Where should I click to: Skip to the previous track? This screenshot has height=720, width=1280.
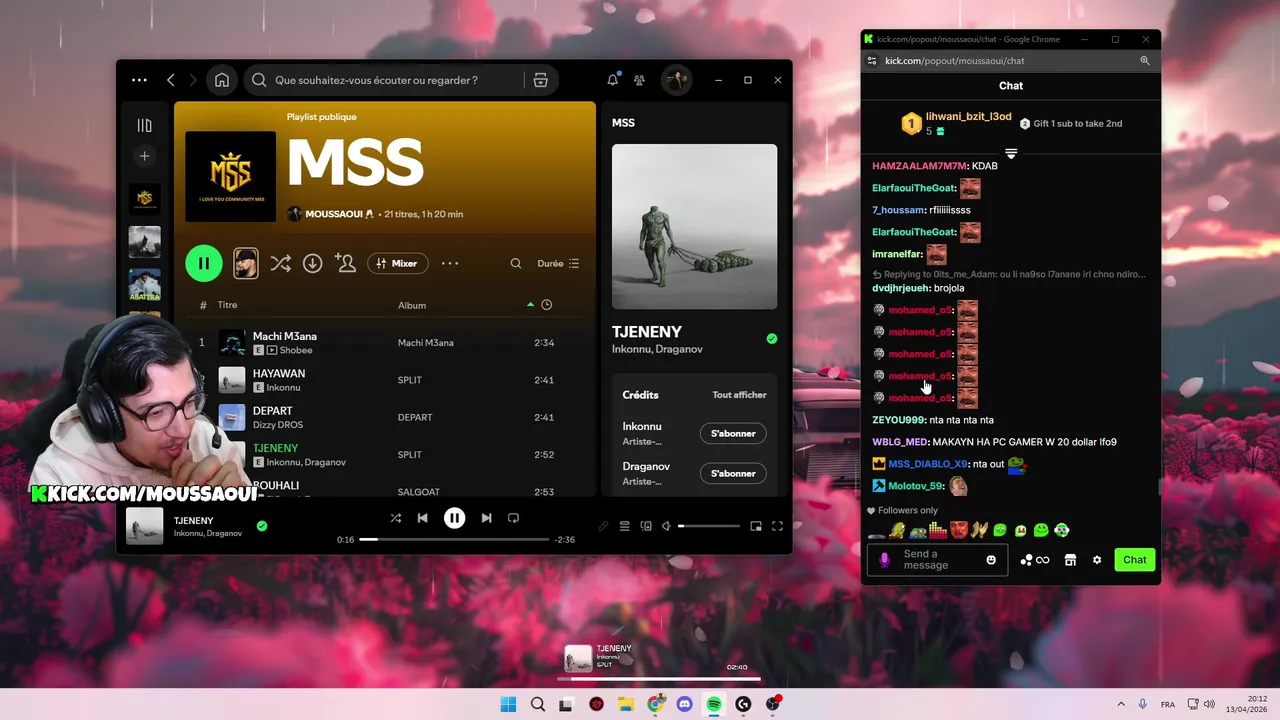point(423,518)
